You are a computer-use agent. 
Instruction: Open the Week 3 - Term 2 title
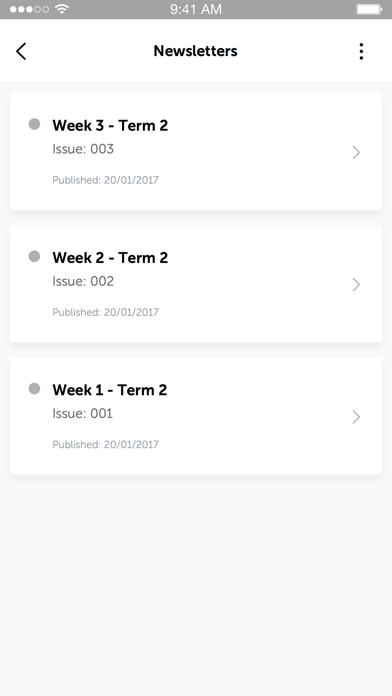tap(110, 126)
